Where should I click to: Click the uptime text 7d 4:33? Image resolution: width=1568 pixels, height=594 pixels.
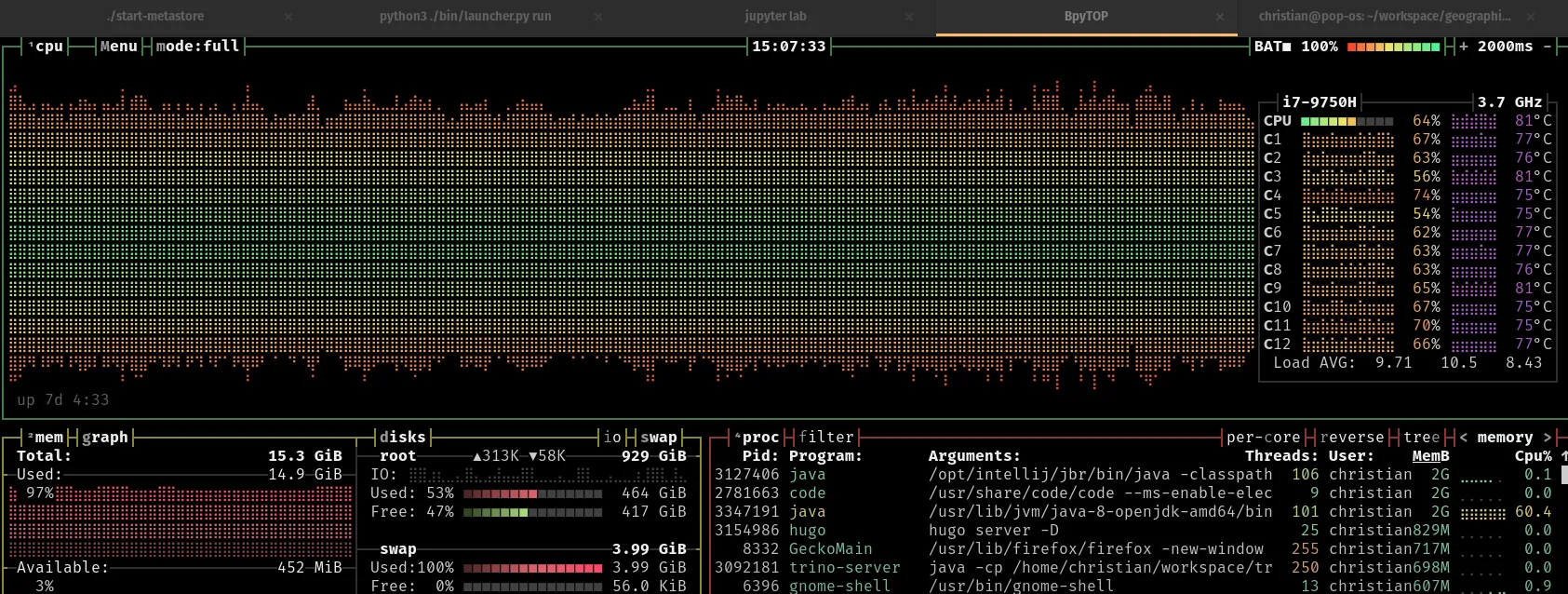[62, 400]
